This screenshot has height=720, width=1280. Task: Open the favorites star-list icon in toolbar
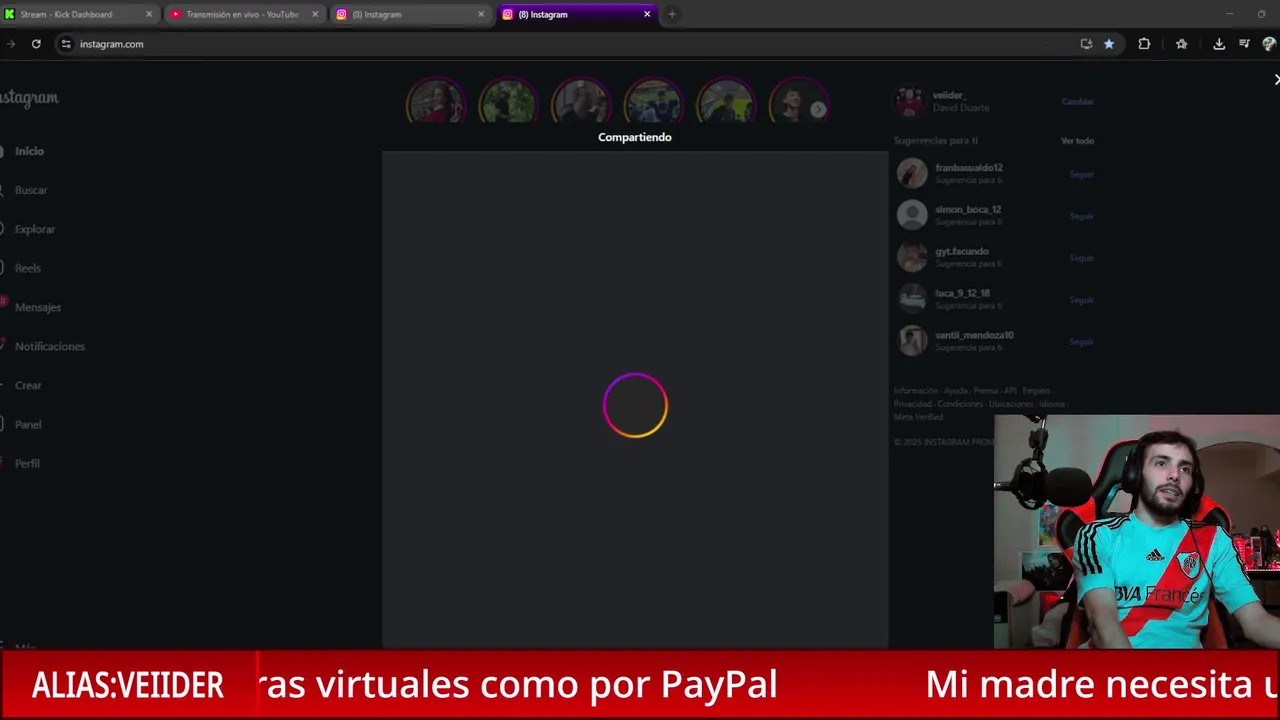(1181, 44)
